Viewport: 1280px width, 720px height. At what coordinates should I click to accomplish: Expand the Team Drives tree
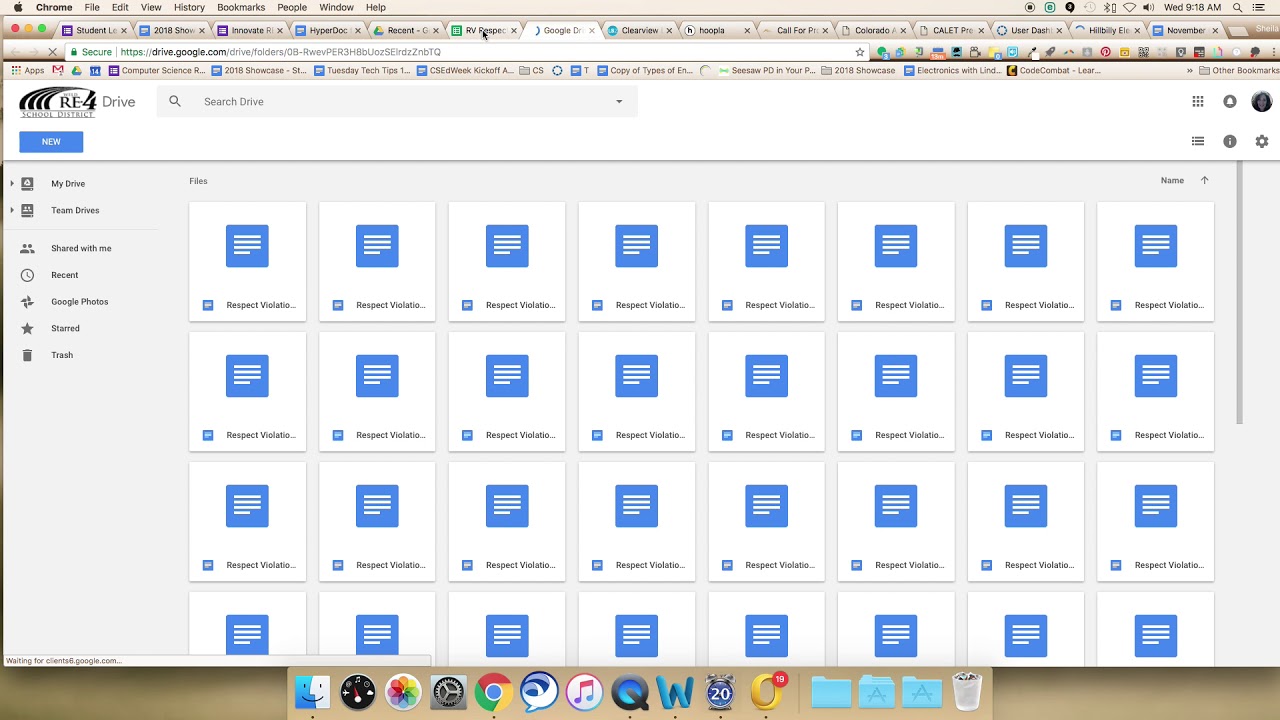pos(12,210)
